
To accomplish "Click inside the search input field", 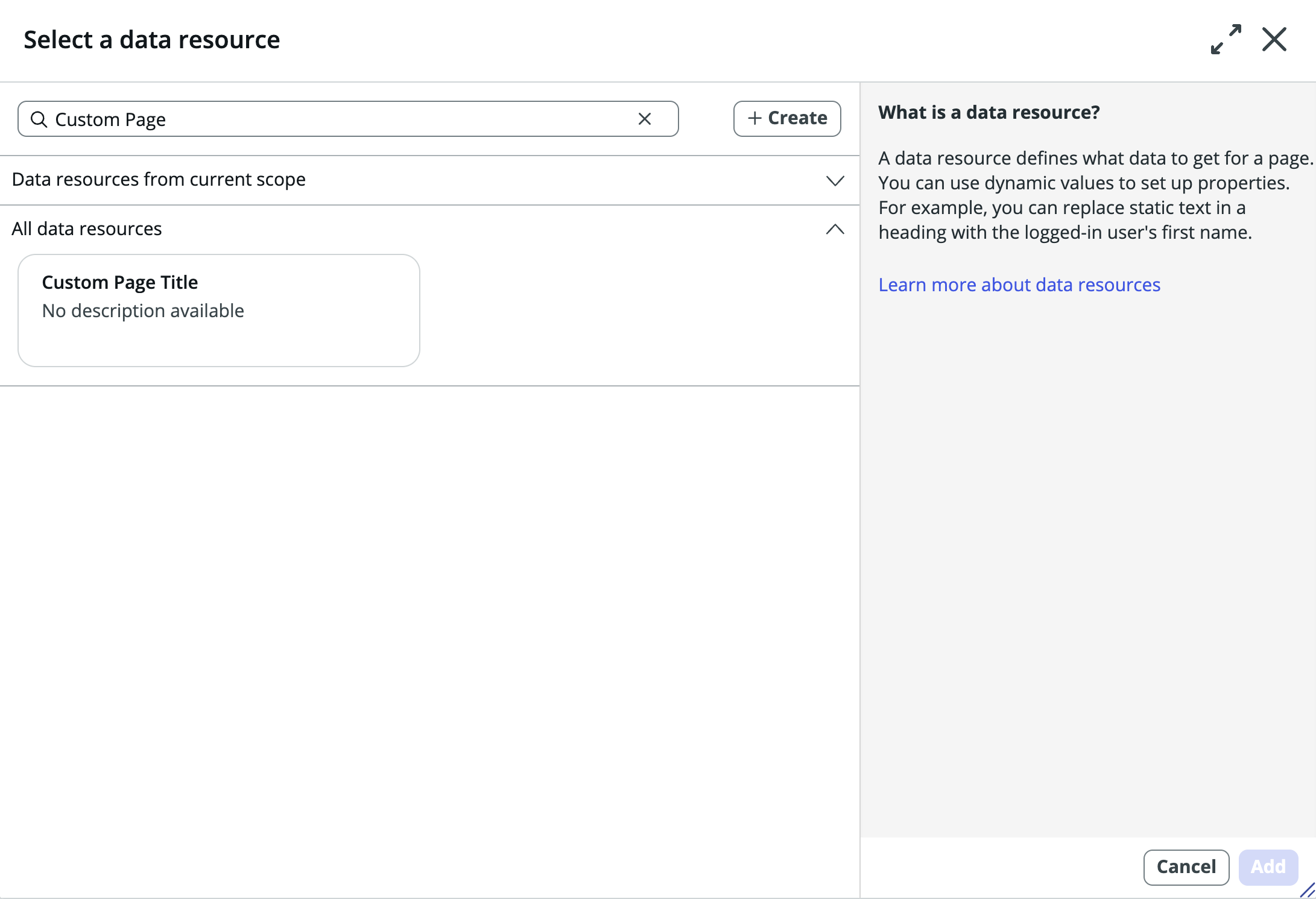I will click(302, 119).
